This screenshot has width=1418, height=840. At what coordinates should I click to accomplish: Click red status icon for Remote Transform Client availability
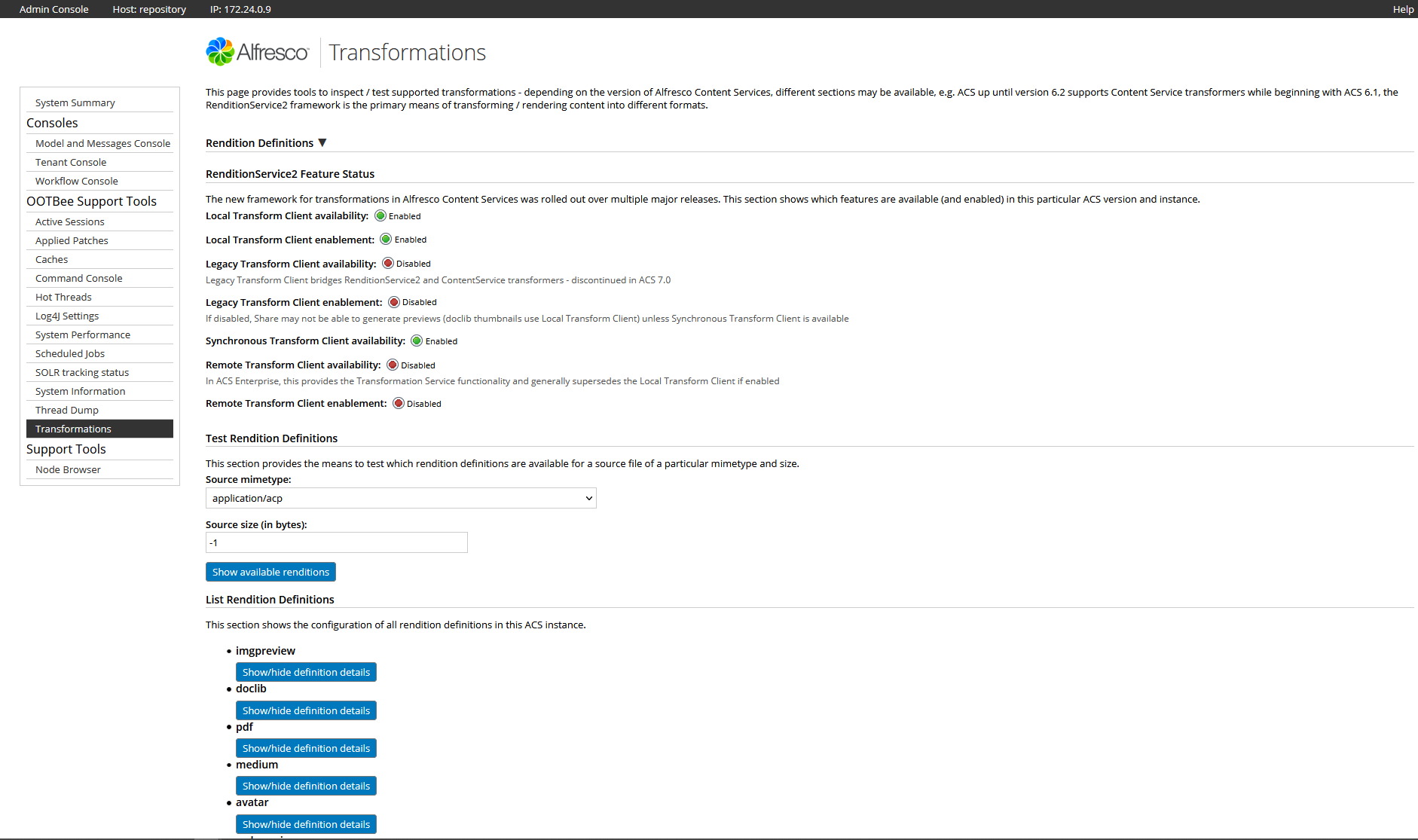tap(393, 365)
